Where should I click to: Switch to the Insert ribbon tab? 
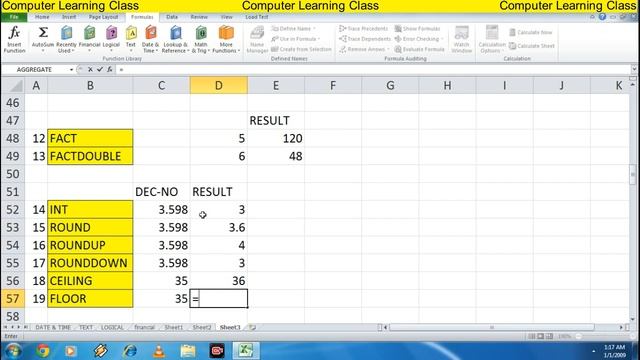69,17
